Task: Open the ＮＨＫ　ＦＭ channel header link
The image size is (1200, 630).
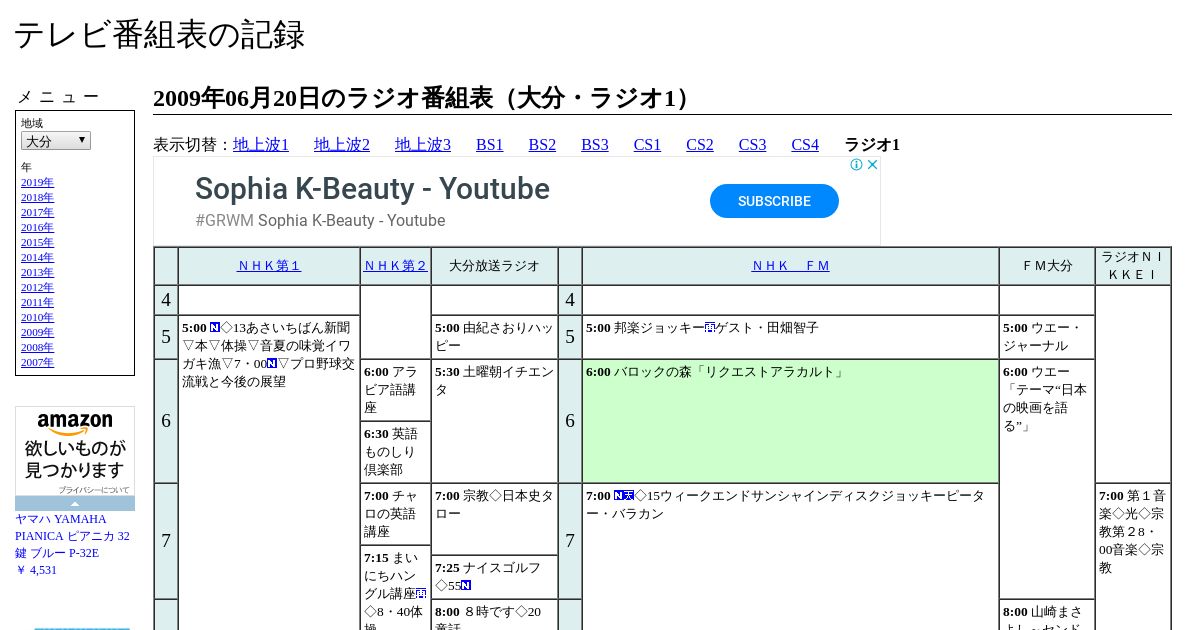Action: (790, 266)
